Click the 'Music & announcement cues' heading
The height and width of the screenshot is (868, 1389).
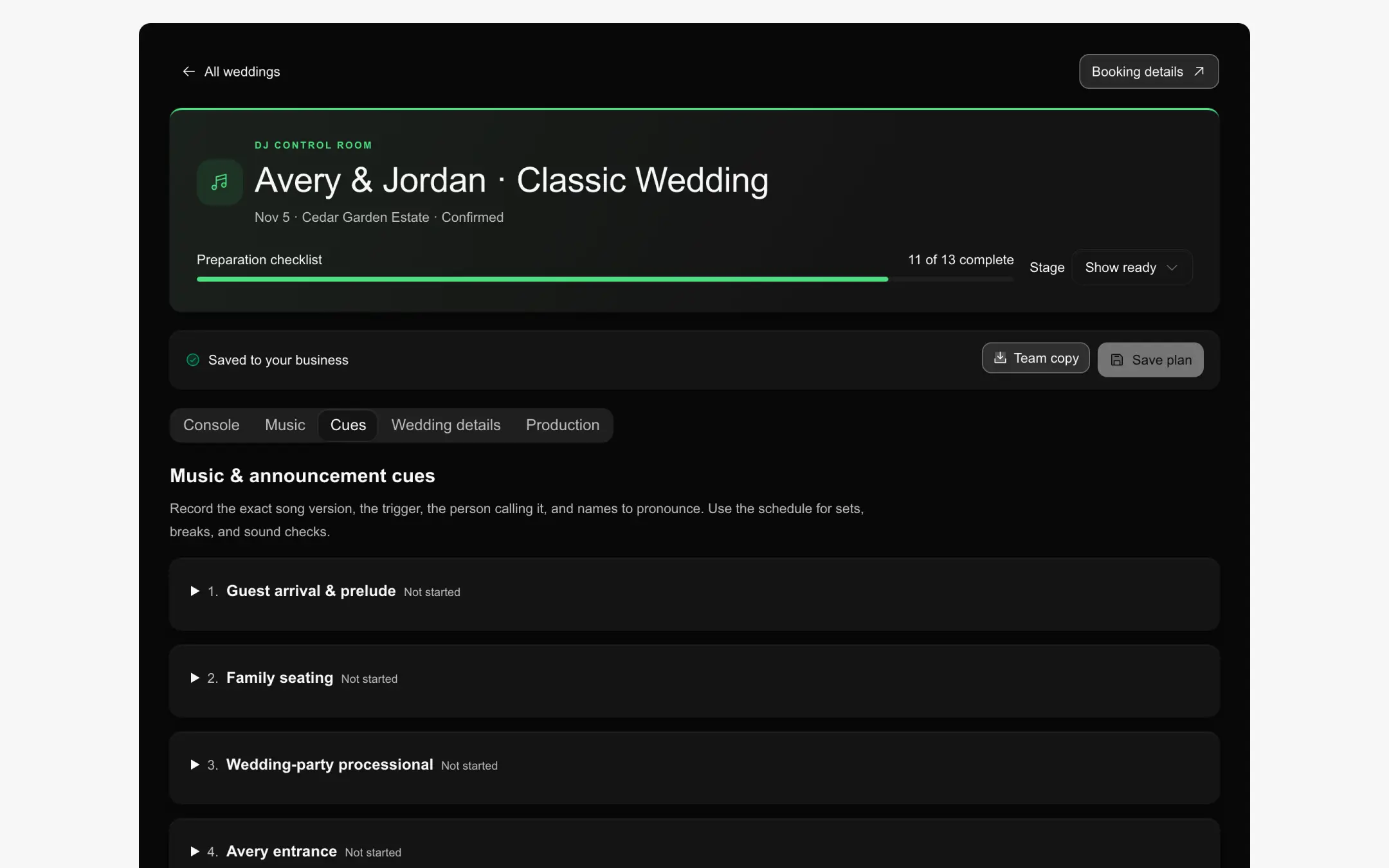coord(302,476)
